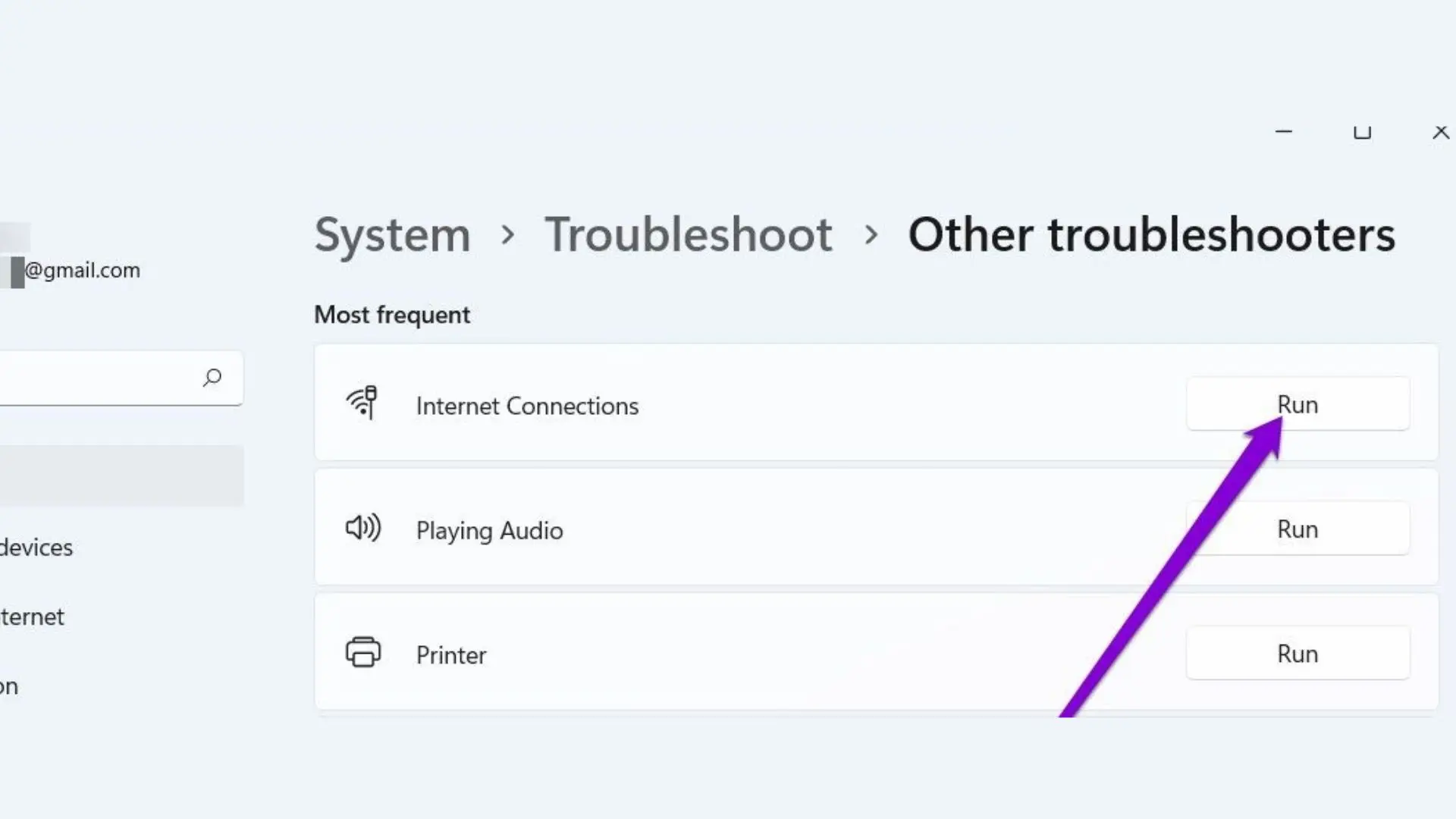The height and width of the screenshot is (819, 1456).
Task: Run the Playing Audio troubleshooter
Action: (1297, 529)
